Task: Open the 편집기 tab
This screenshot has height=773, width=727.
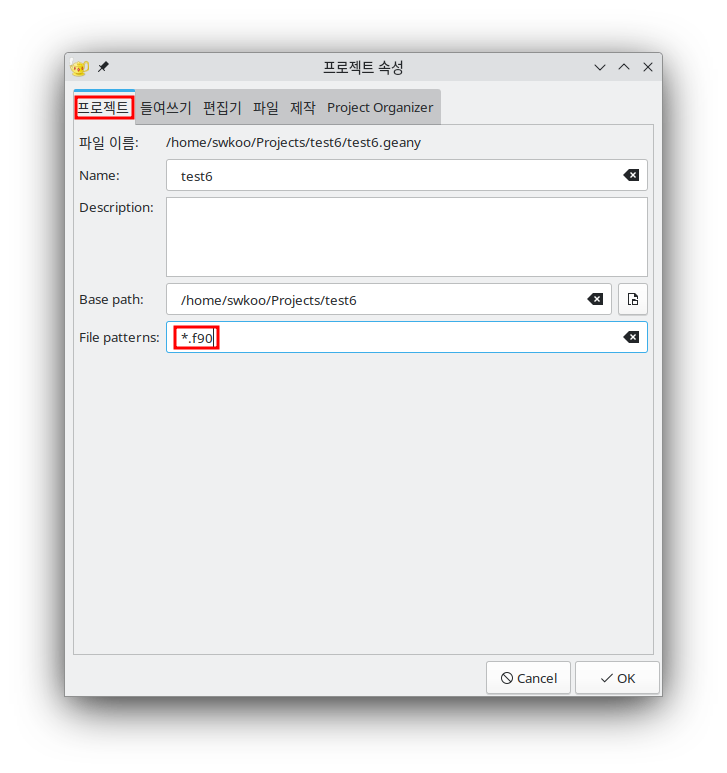Action: tap(222, 107)
